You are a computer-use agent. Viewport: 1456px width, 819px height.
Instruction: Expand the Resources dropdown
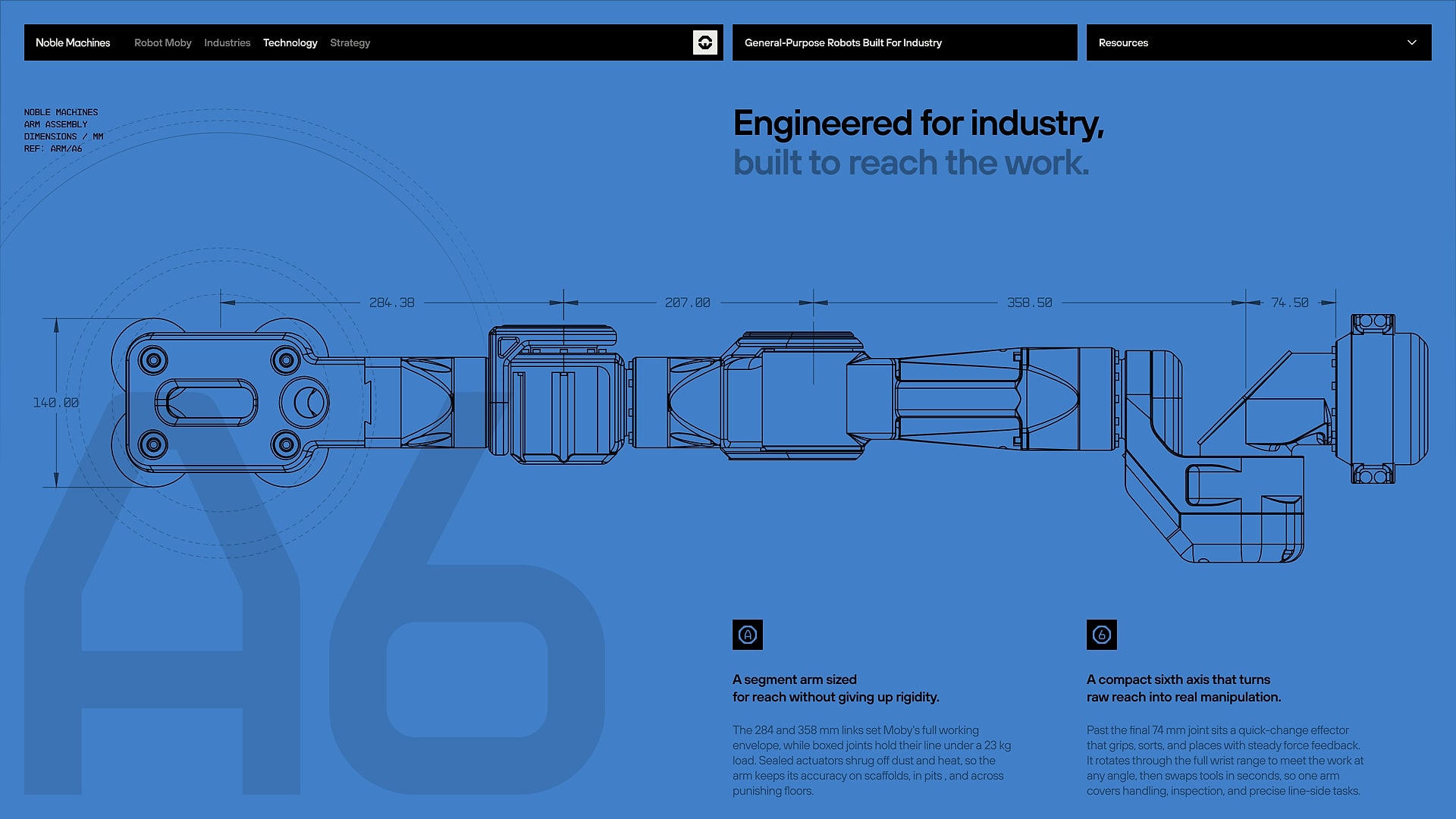(x=1259, y=42)
